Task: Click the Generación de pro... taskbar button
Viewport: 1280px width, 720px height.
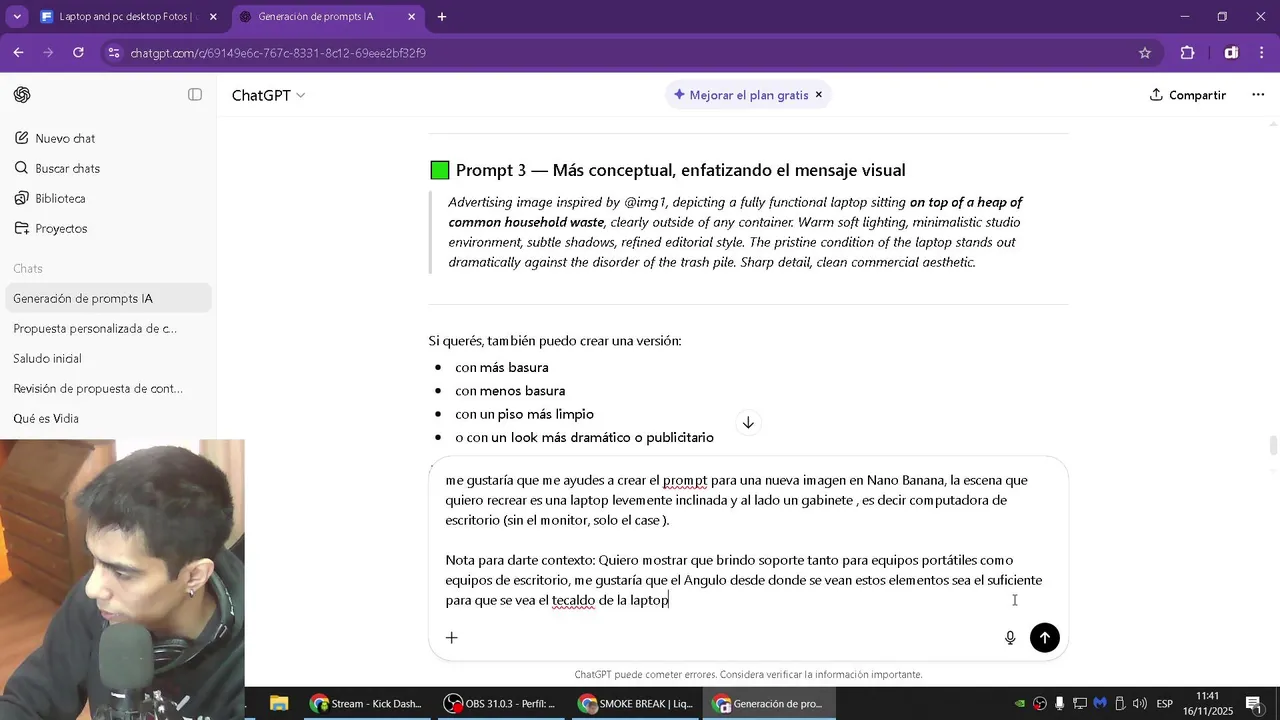Action: [x=770, y=704]
